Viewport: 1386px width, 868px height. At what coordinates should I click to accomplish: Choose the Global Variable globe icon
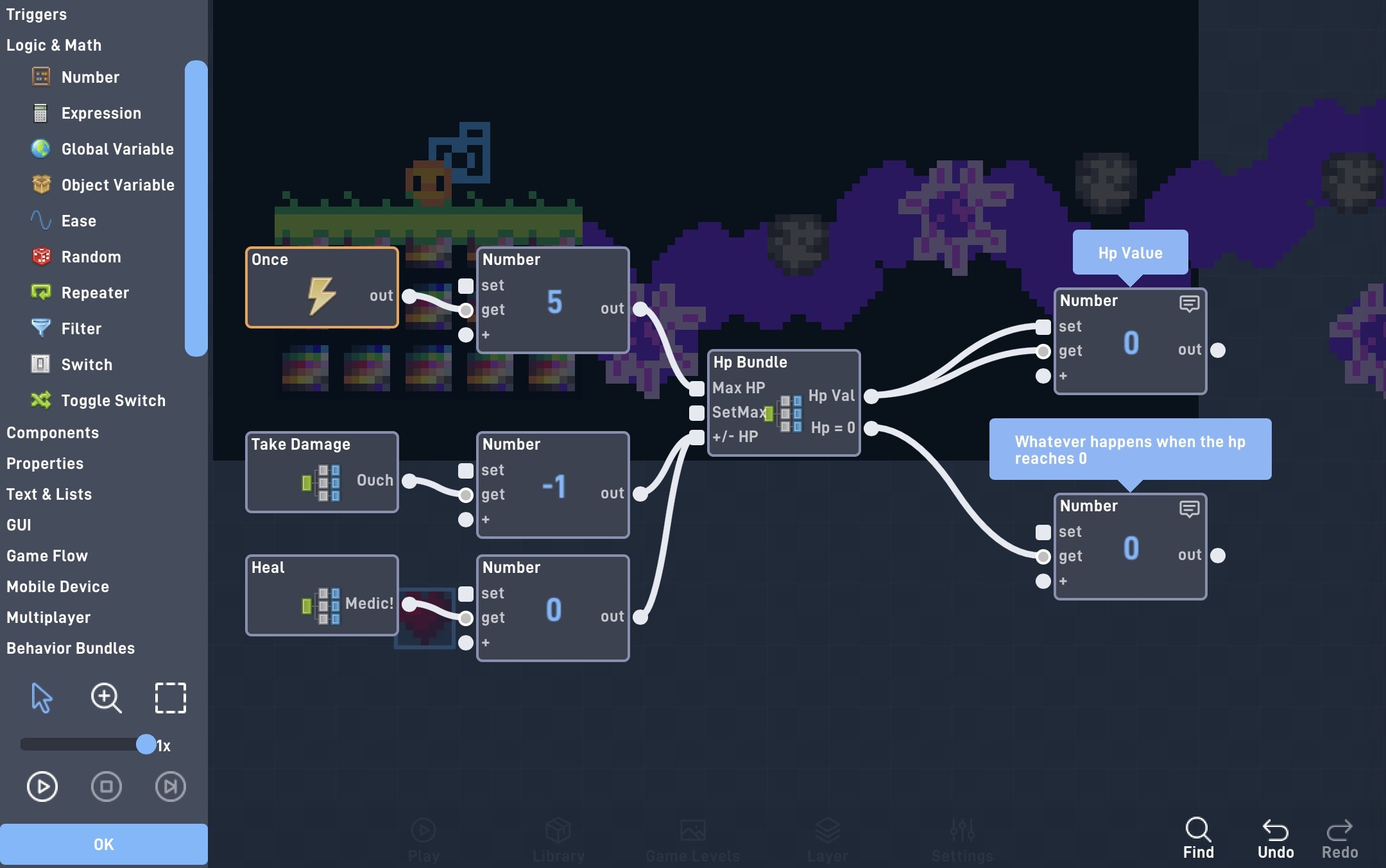(41, 149)
